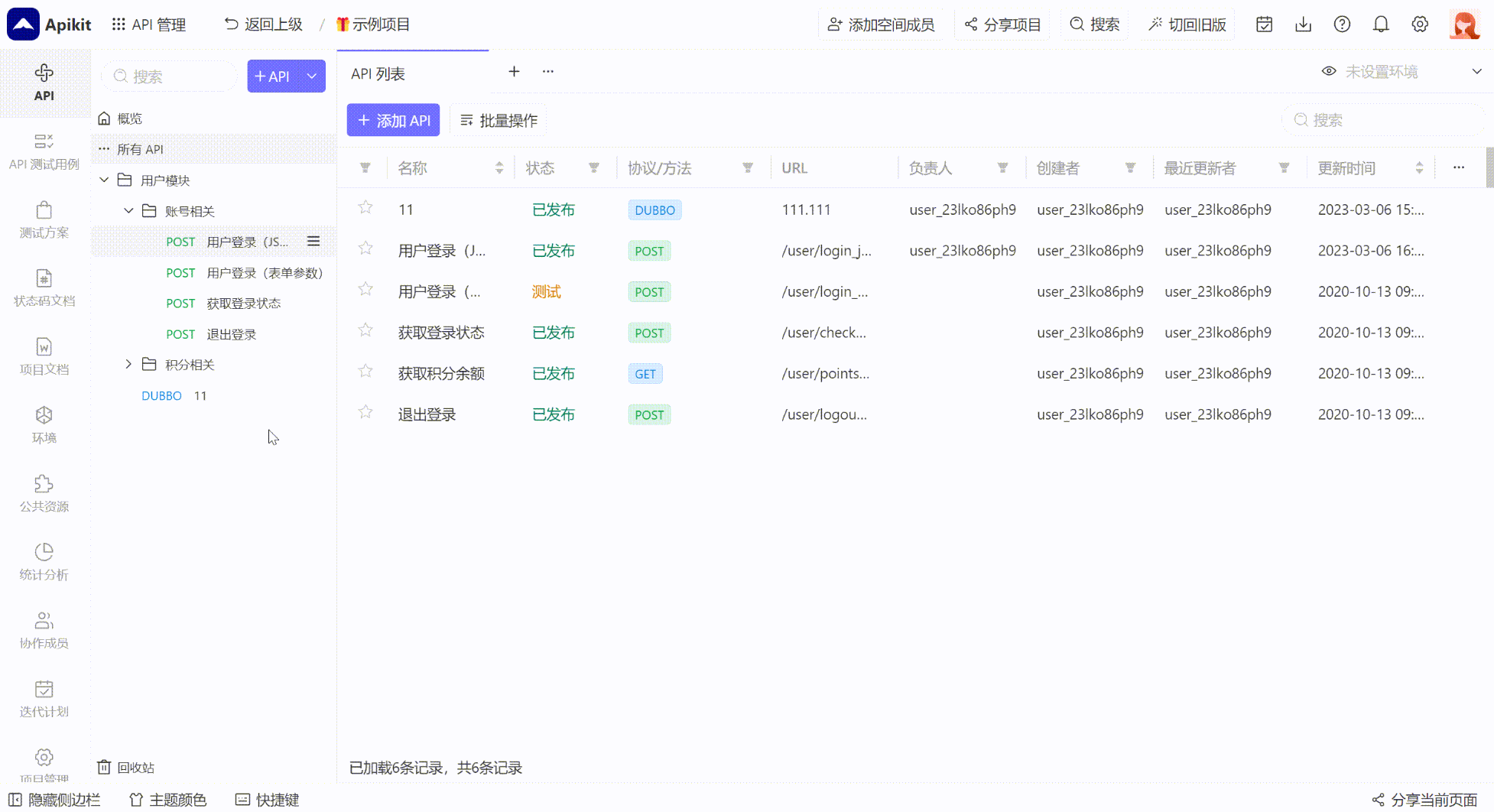Toggle the star on the 11 API row
The image size is (1494, 812).
click(x=365, y=207)
